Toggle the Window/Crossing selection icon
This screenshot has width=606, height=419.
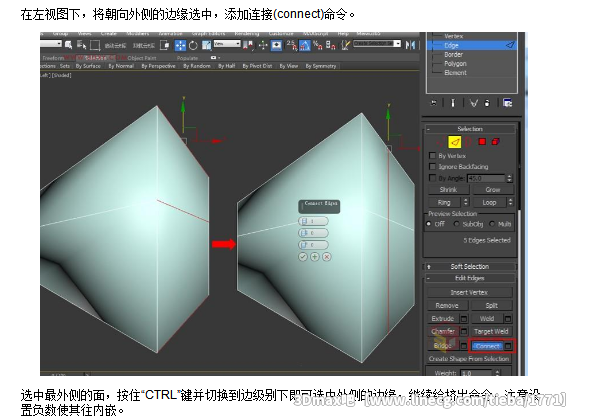[x=165, y=45]
